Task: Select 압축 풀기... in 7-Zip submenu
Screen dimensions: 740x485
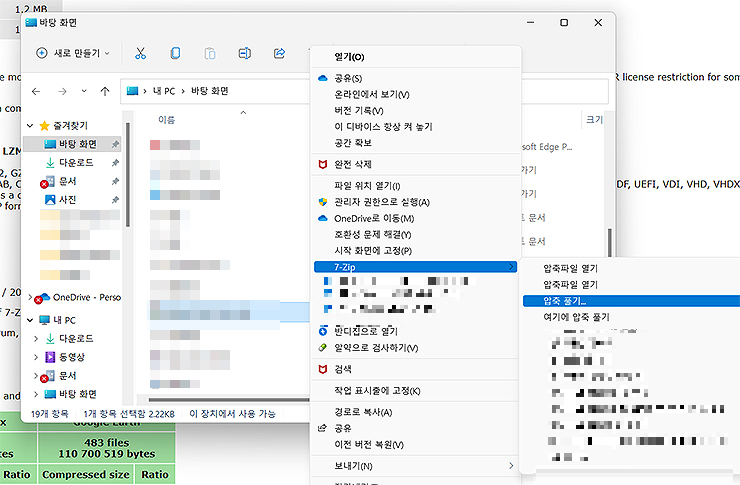Action: (631, 301)
